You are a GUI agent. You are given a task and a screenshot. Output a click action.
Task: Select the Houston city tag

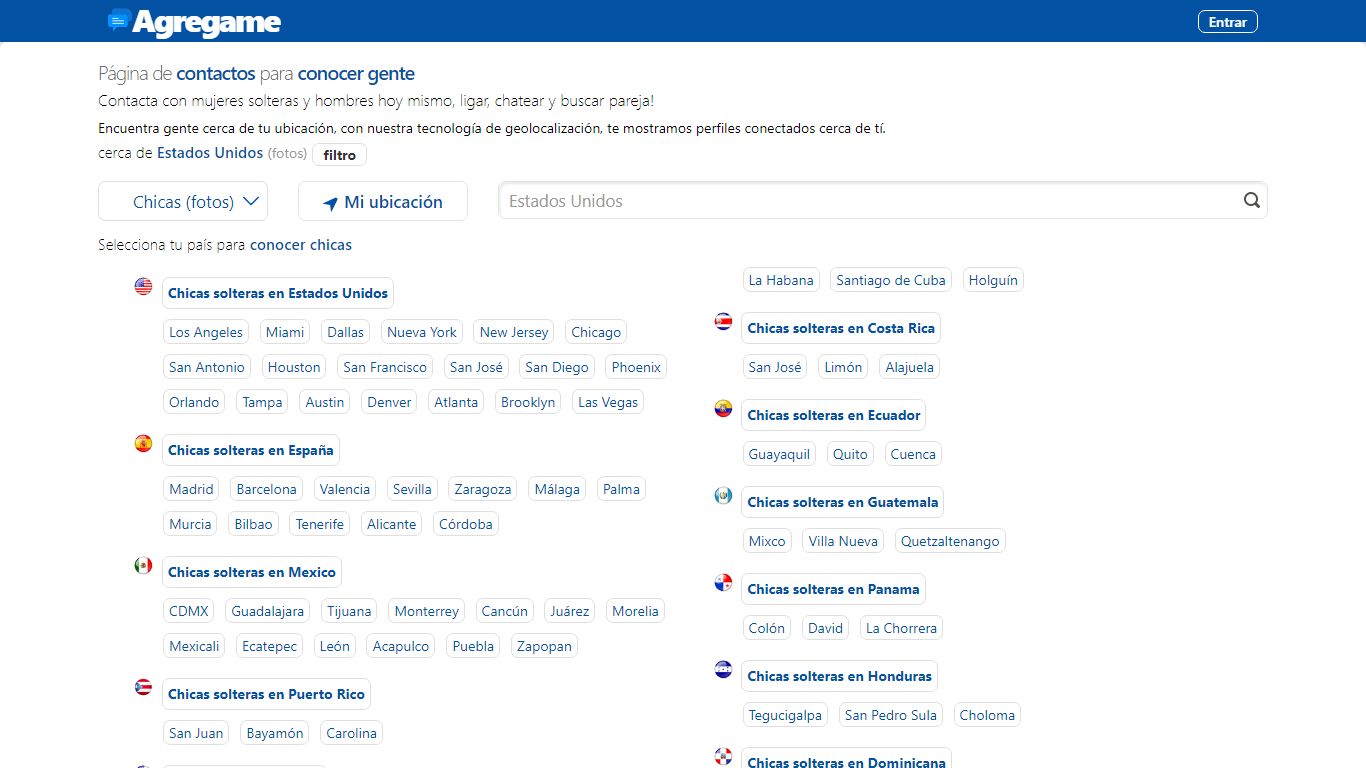(294, 367)
